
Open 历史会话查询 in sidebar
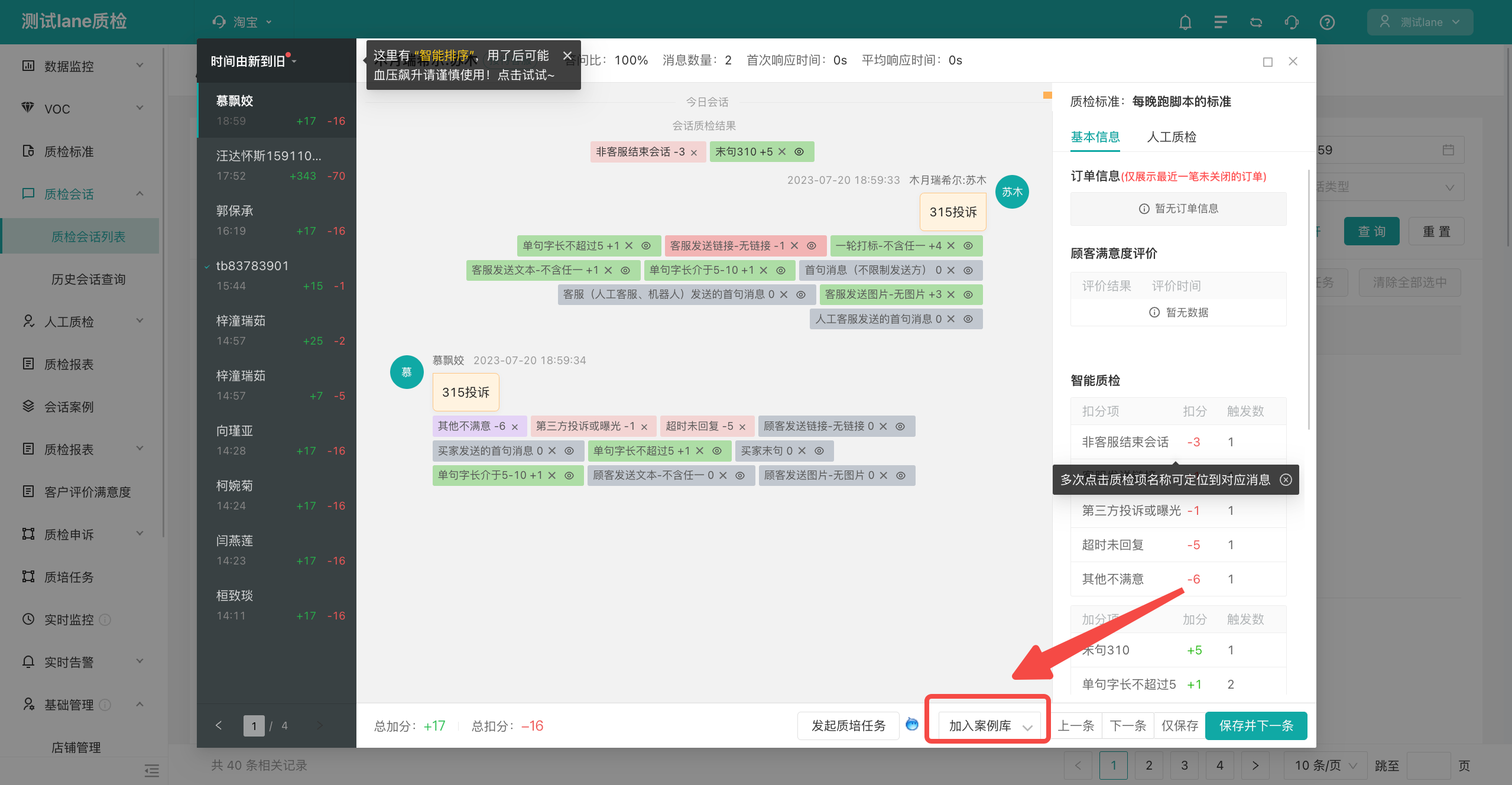click(88, 279)
